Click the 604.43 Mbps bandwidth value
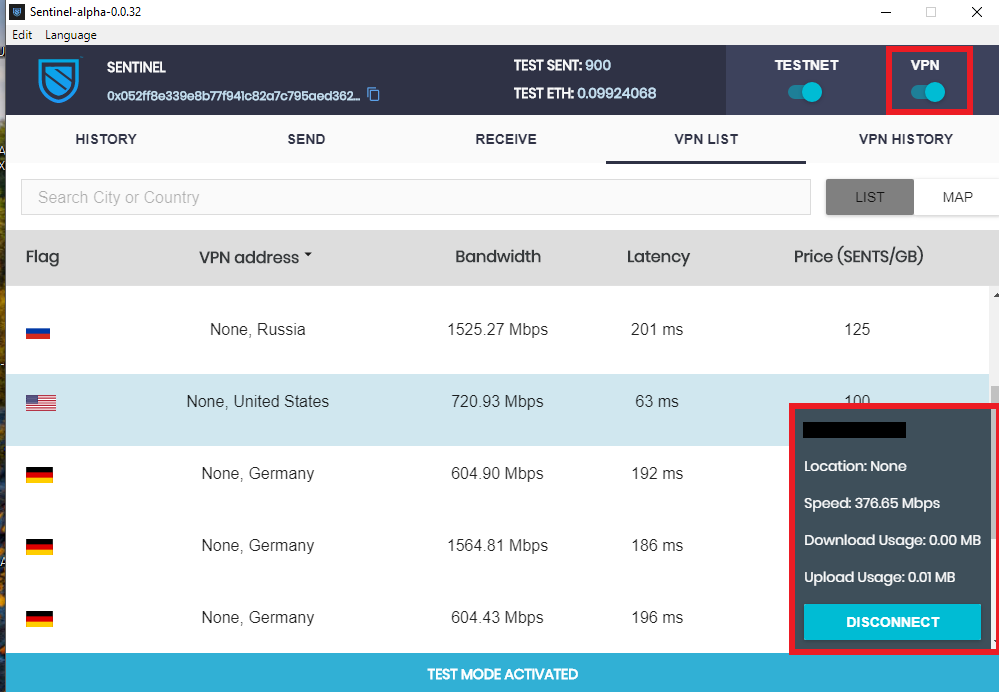Screen dimensions: 999x692 click(x=498, y=617)
